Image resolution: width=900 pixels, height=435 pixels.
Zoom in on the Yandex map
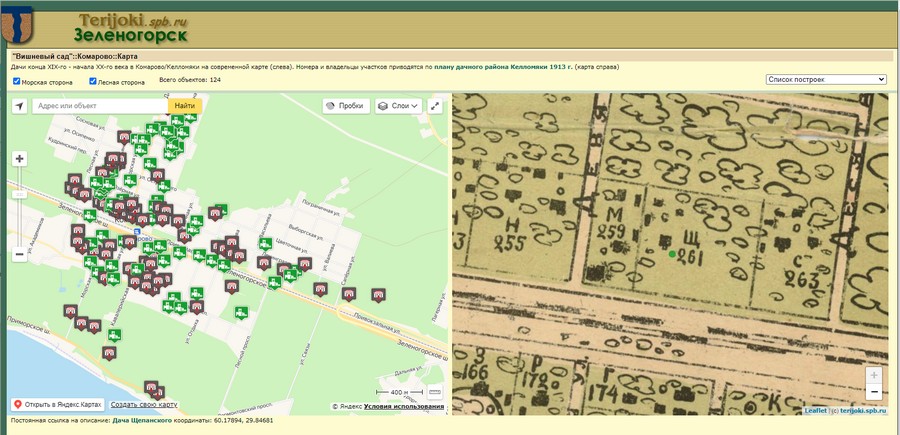(19, 159)
